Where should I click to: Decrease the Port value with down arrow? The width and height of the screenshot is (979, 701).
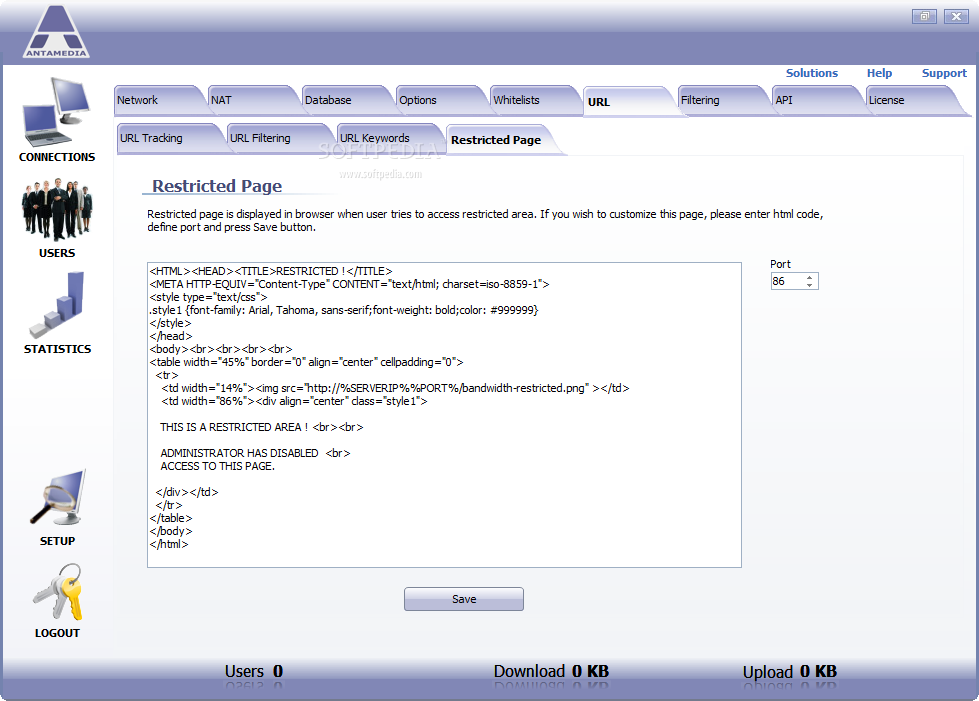[810, 285]
